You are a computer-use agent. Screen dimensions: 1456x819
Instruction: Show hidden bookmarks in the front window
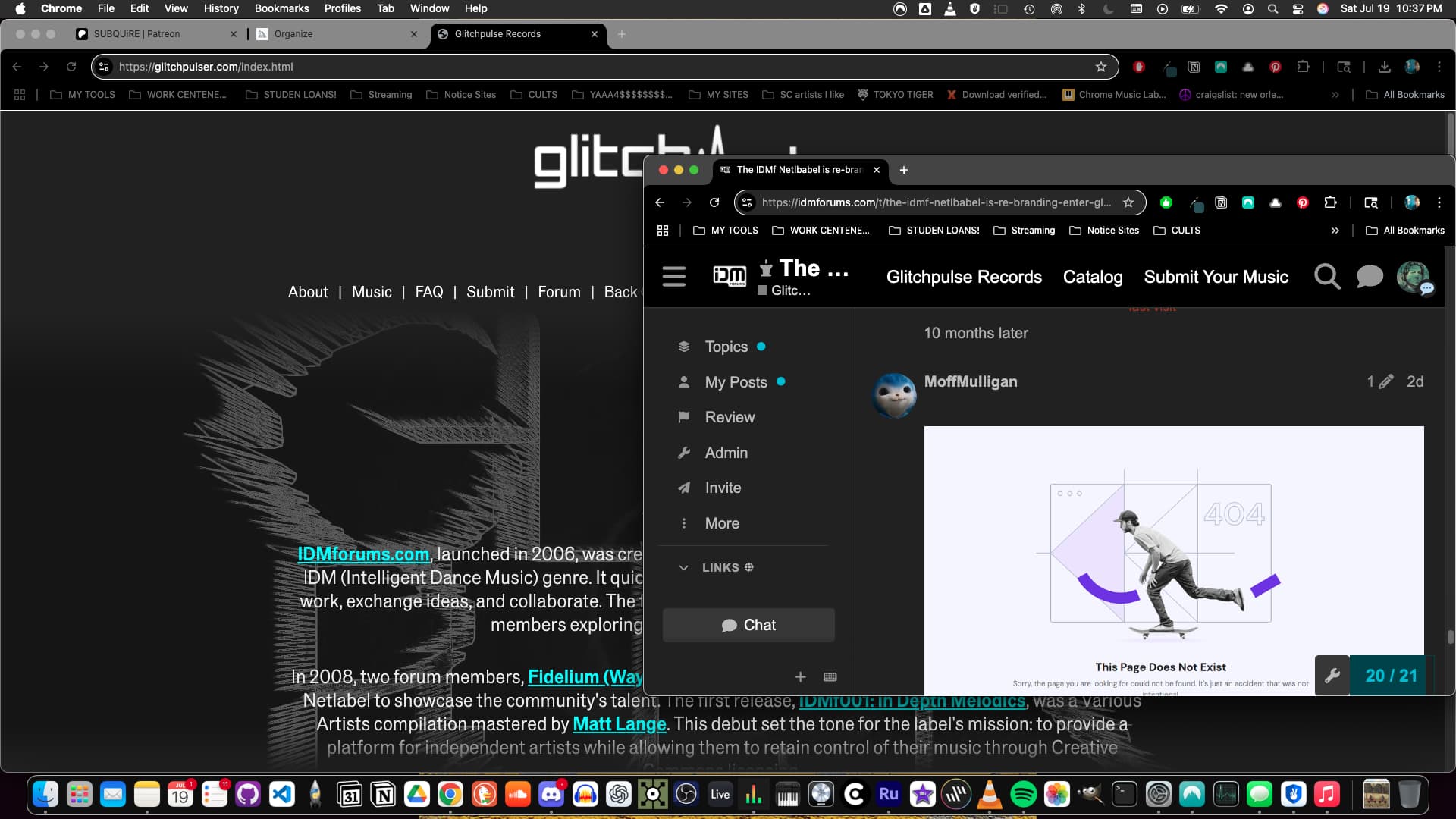coord(1335,231)
